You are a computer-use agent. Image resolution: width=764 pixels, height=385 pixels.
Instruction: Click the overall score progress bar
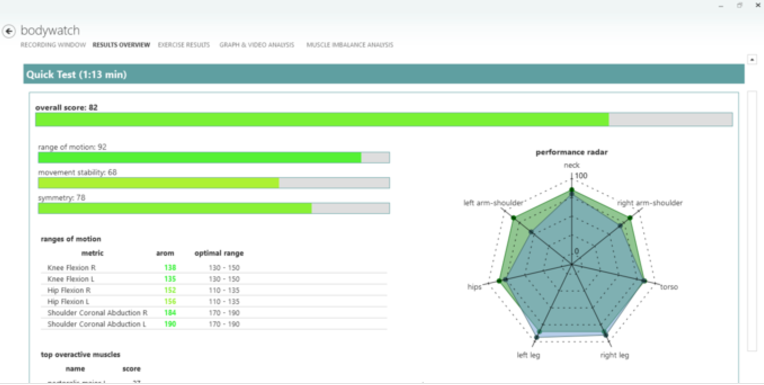tap(384, 119)
